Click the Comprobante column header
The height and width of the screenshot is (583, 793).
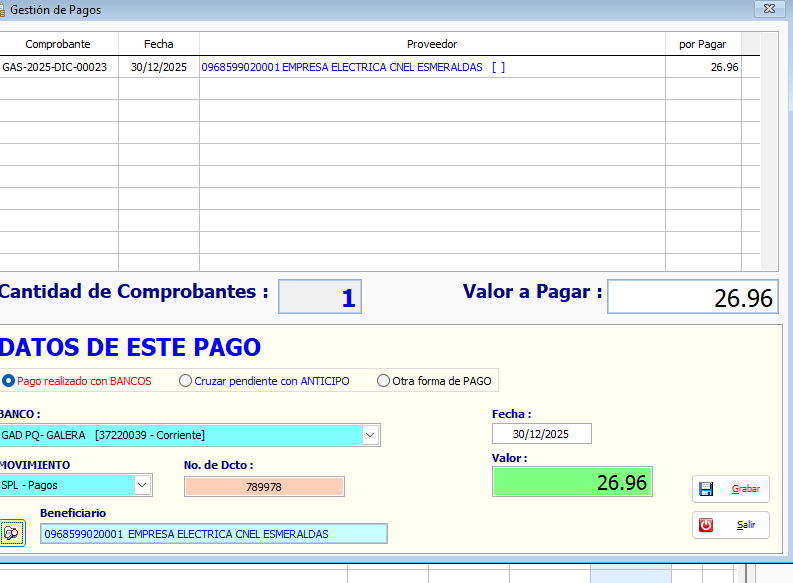pyautogui.click(x=58, y=44)
